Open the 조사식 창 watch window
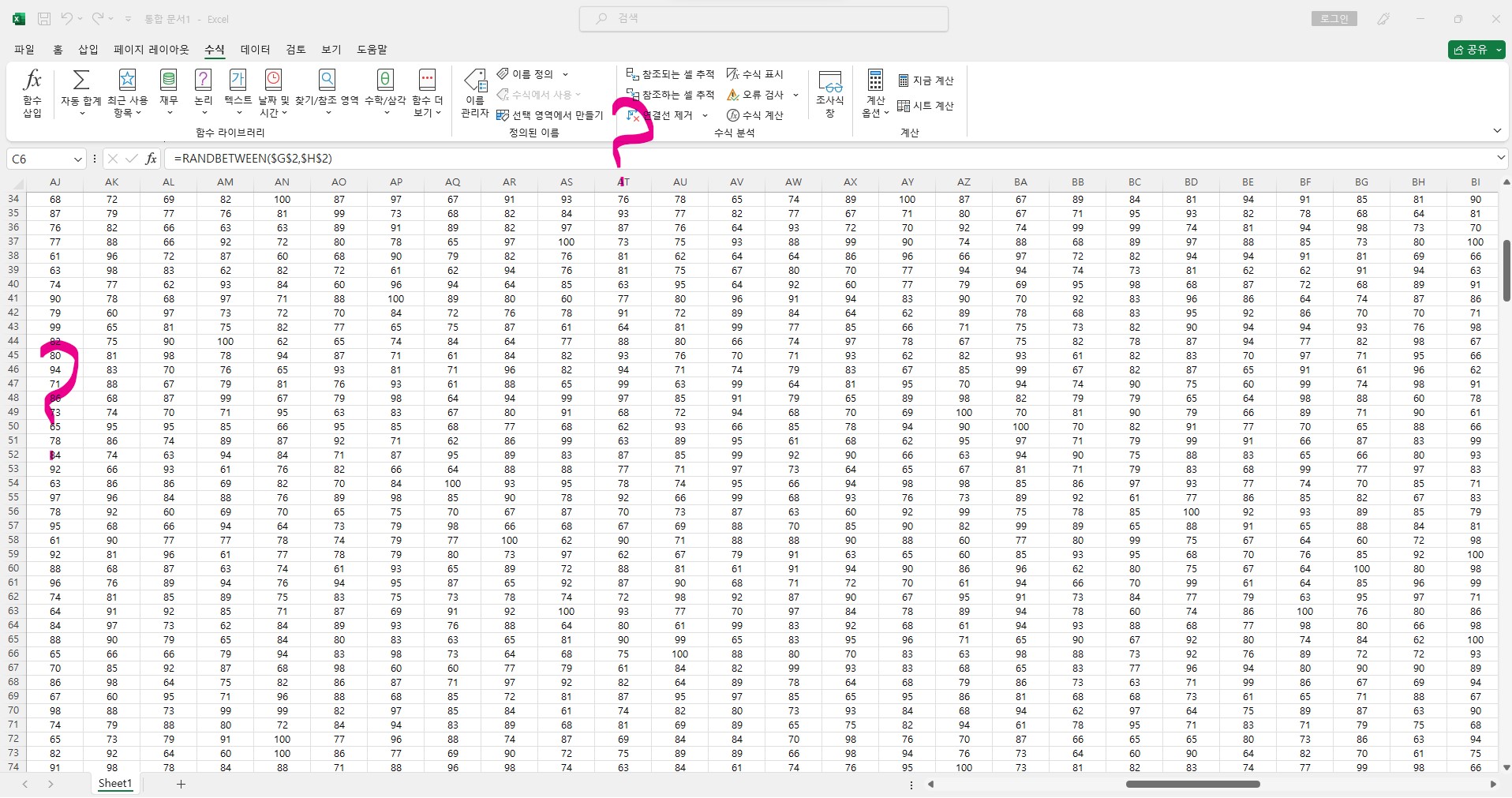Screen dimensions: 1512x798 pyautogui.click(x=830, y=93)
